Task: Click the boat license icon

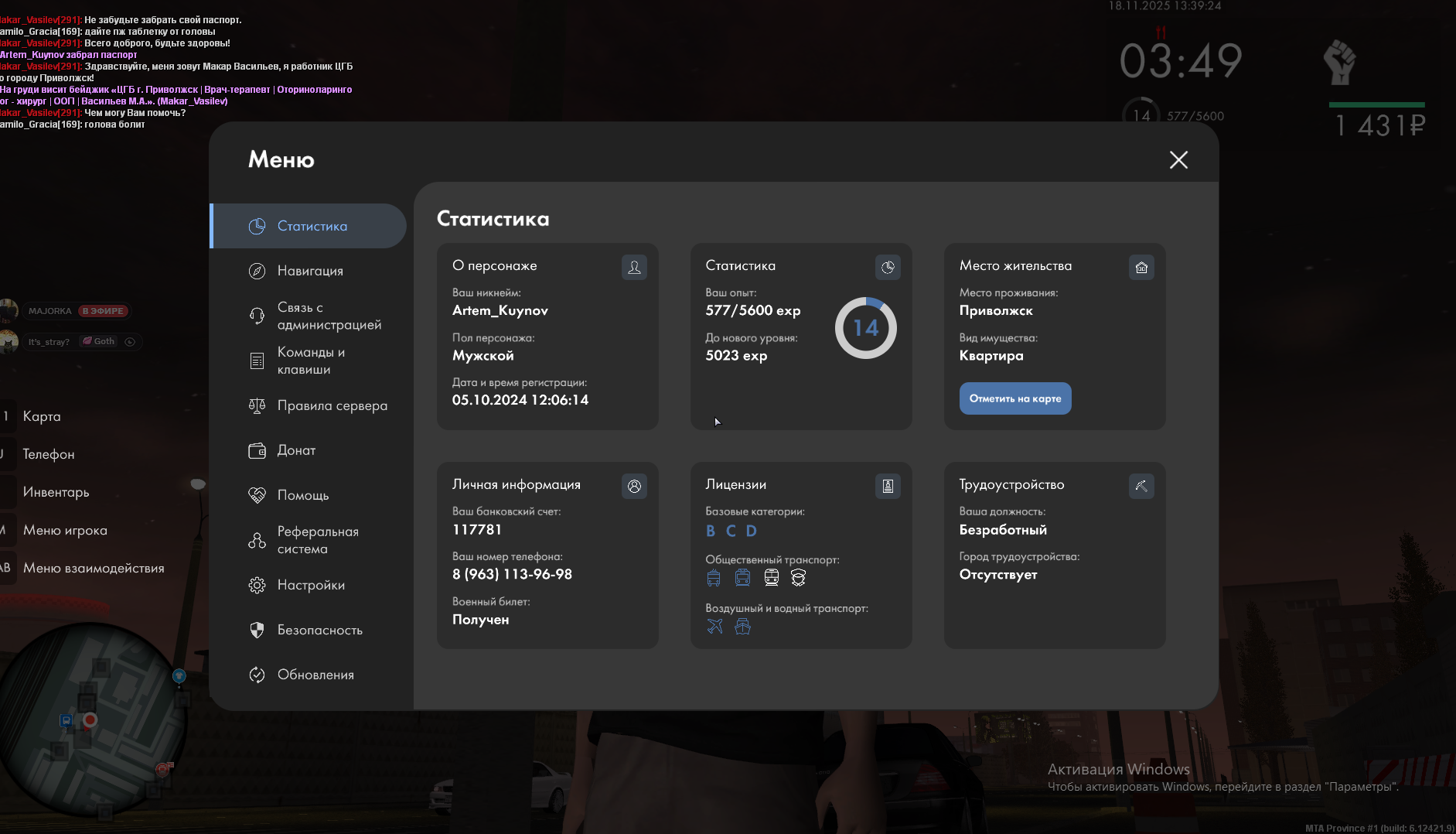Action: (x=742, y=627)
